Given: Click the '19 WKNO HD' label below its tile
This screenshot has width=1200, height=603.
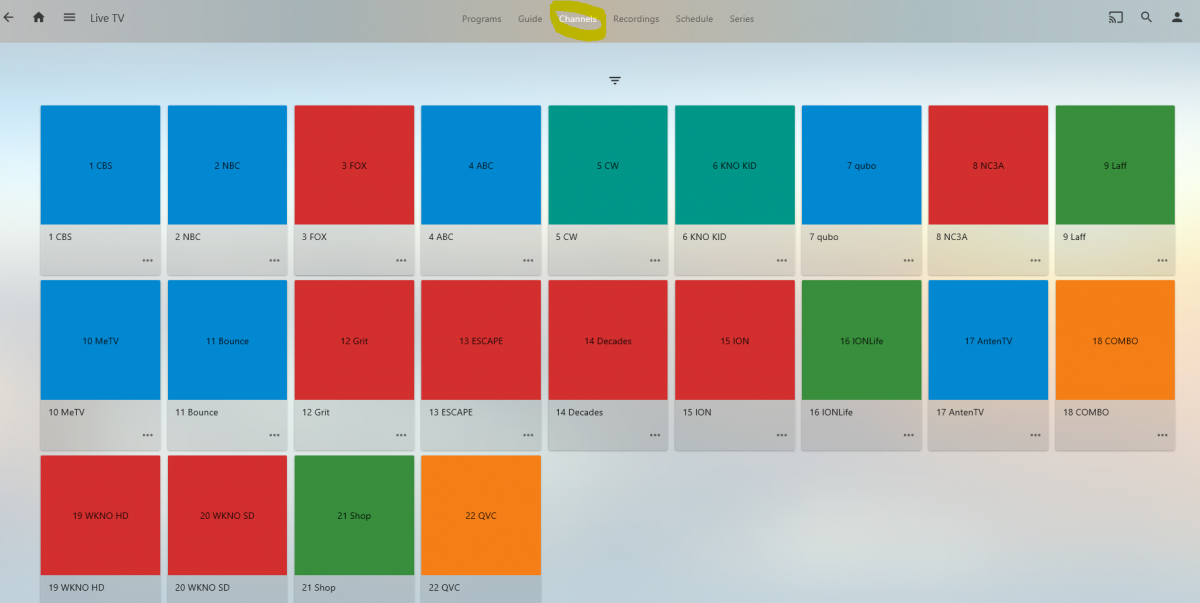Looking at the screenshot, I should pos(76,588).
